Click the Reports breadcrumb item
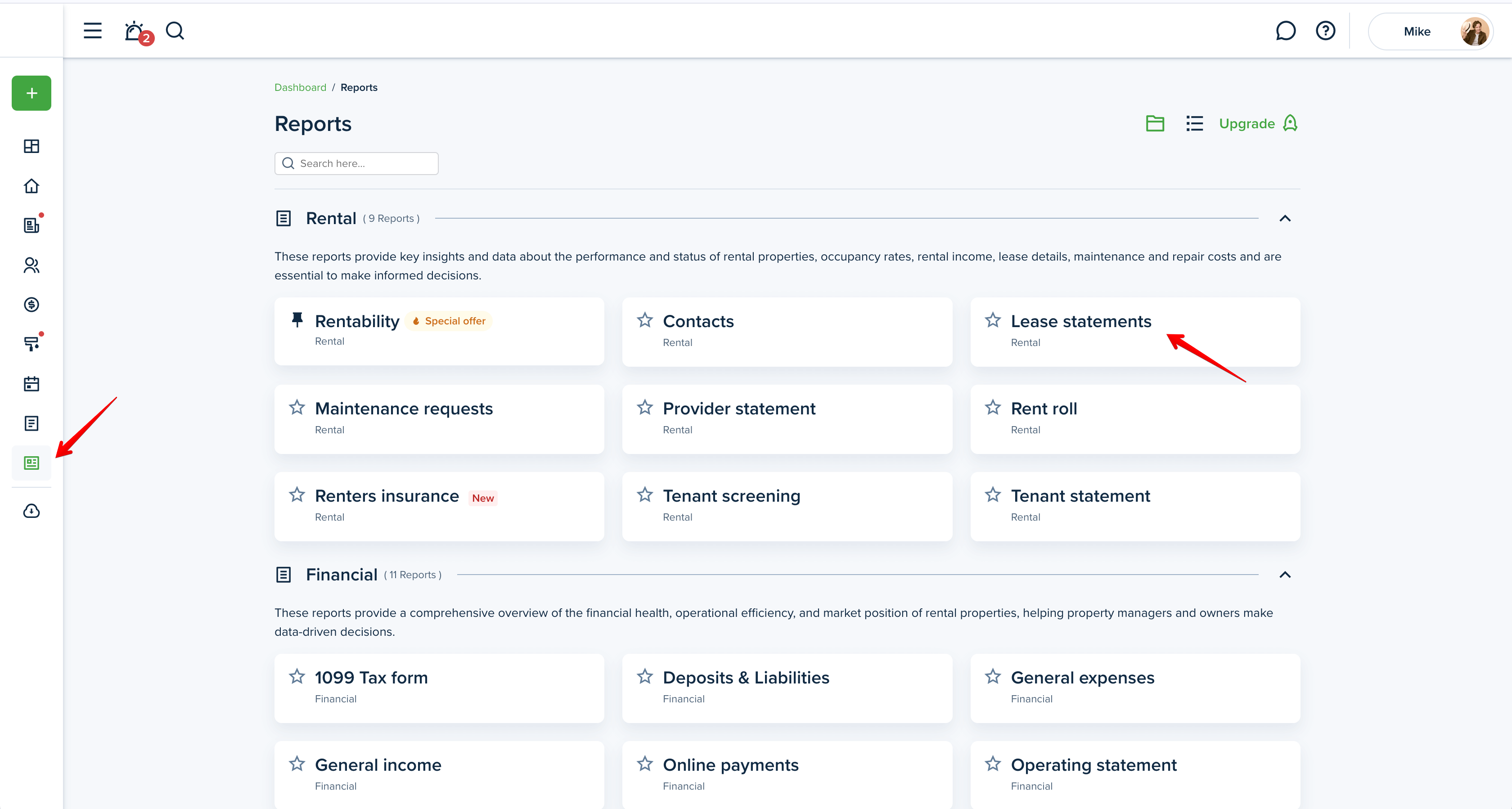The width and height of the screenshot is (1512, 809). click(359, 87)
